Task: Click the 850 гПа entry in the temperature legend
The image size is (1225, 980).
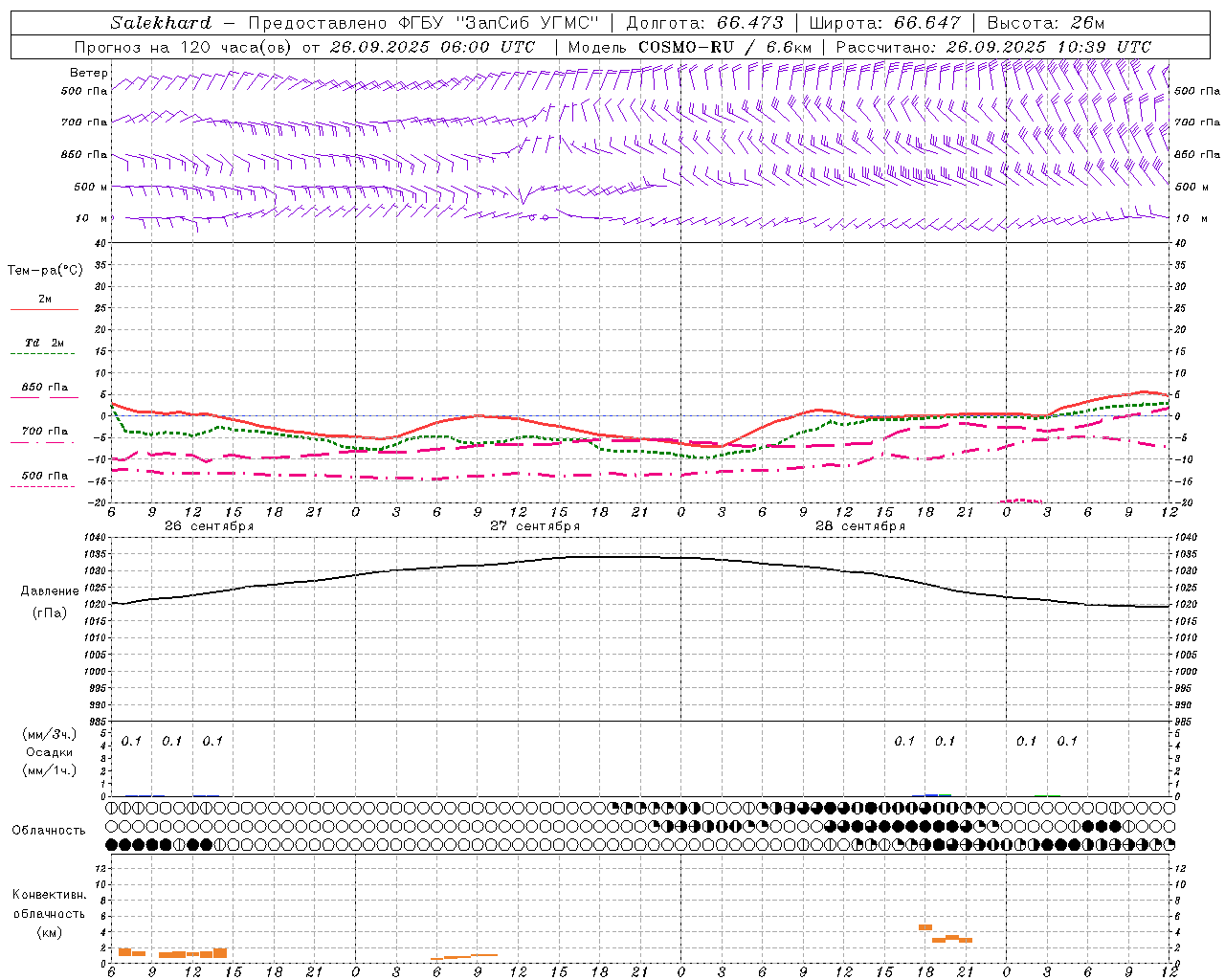Action: point(44,387)
